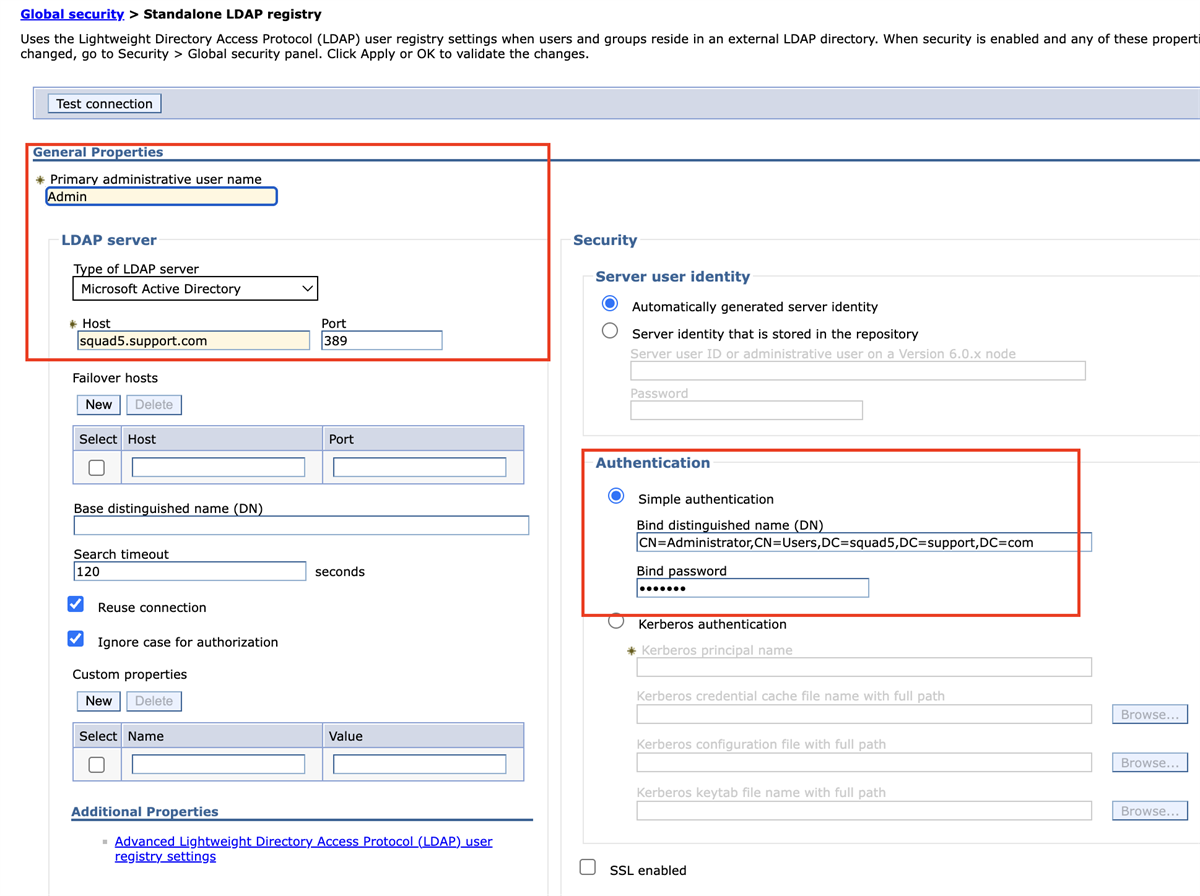Image resolution: width=1200 pixels, height=896 pixels.
Task: Add a new failover host with New
Action: pyautogui.click(x=98, y=404)
